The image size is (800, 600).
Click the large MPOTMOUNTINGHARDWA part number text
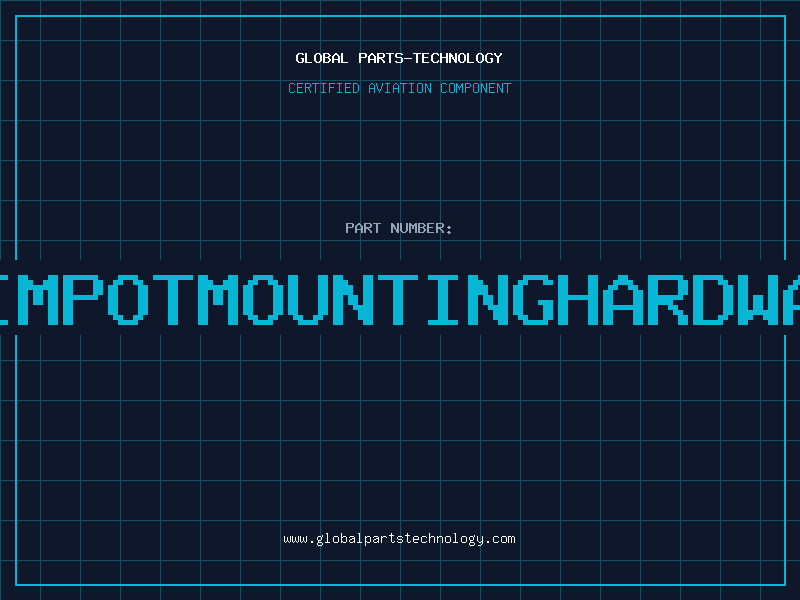400,299
